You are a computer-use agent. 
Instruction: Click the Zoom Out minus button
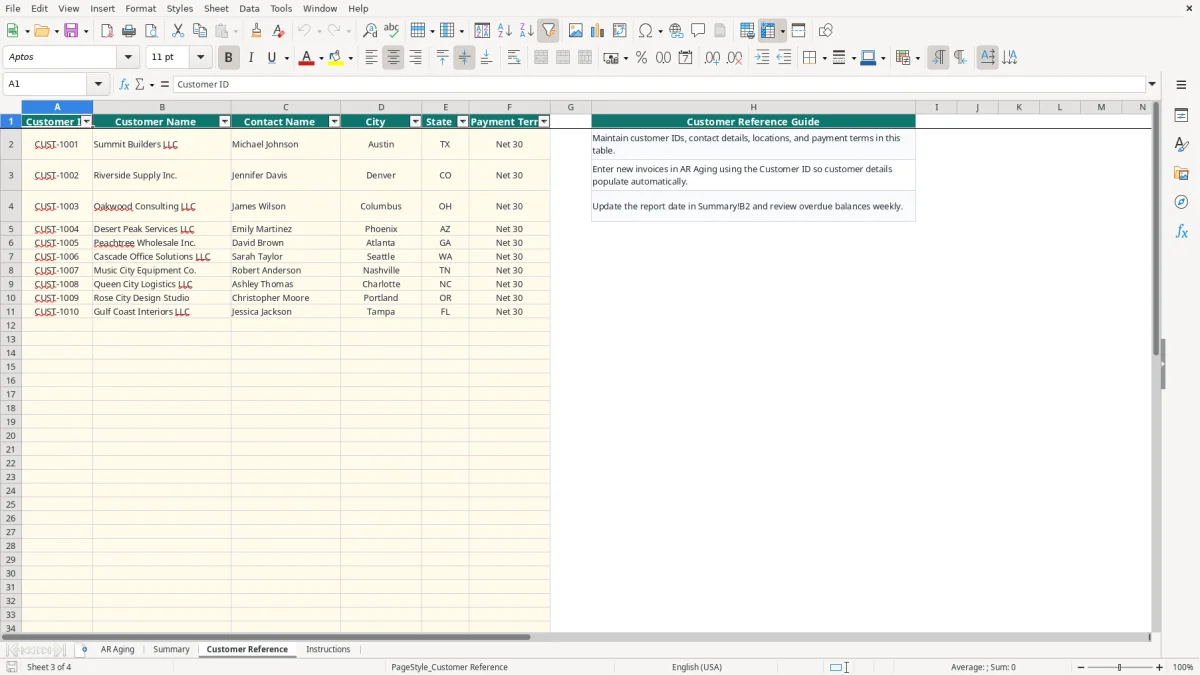[x=1081, y=667]
